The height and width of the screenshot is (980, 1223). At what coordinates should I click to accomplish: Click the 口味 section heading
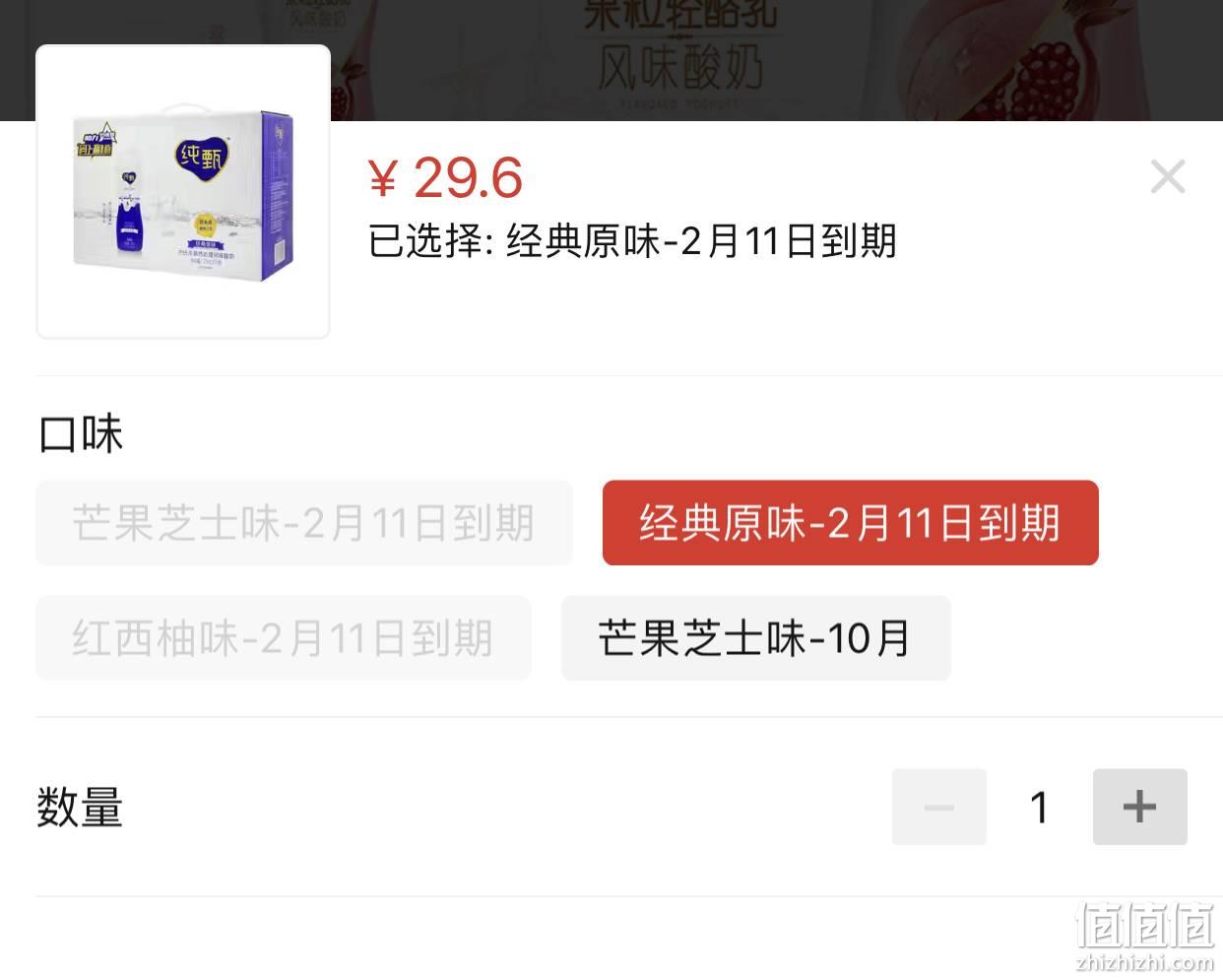(80, 434)
